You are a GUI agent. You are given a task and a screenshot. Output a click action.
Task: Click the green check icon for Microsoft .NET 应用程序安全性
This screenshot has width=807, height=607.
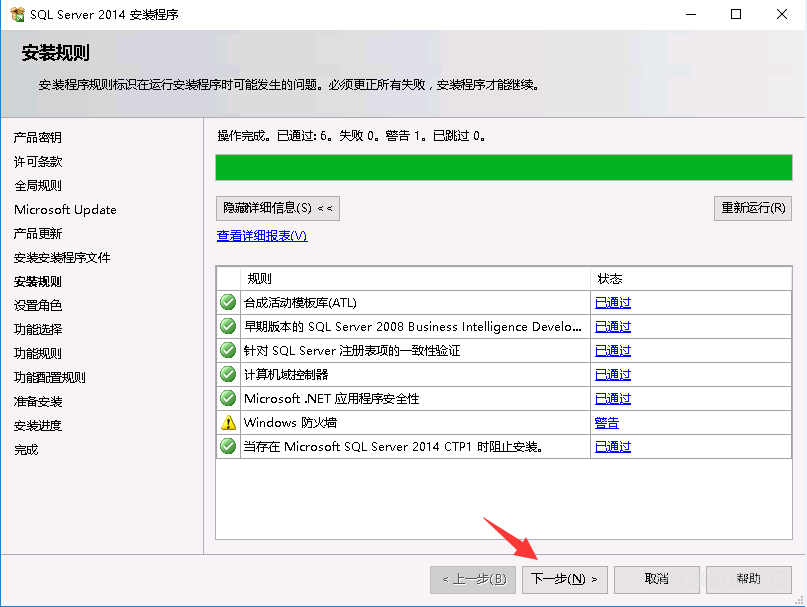tap(228, 398)
